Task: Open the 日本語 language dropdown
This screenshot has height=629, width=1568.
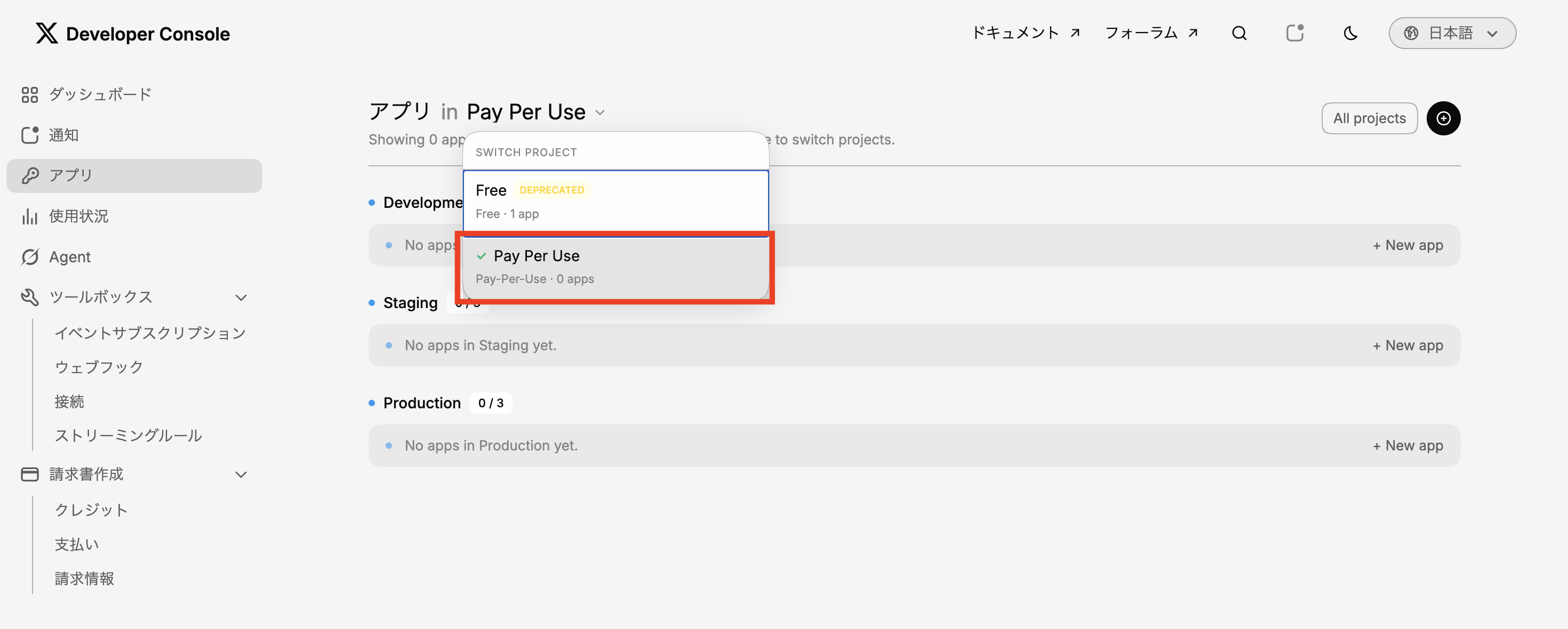Action: pyautogui.click(x=1452, y=33)
